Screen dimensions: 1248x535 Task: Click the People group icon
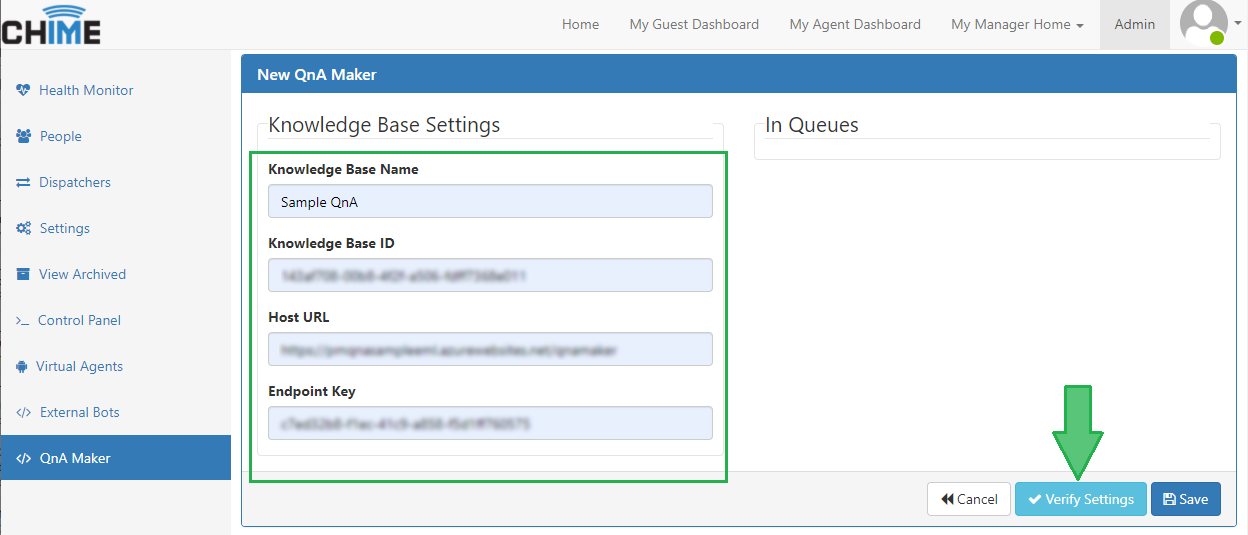(24, 136)
